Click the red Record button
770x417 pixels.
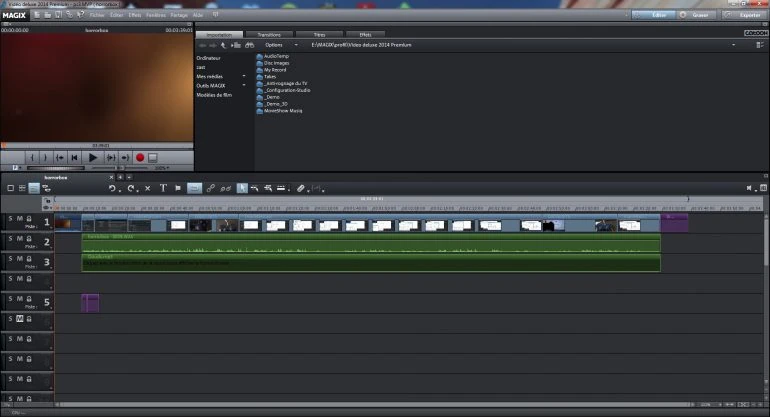tap(140, 158)
